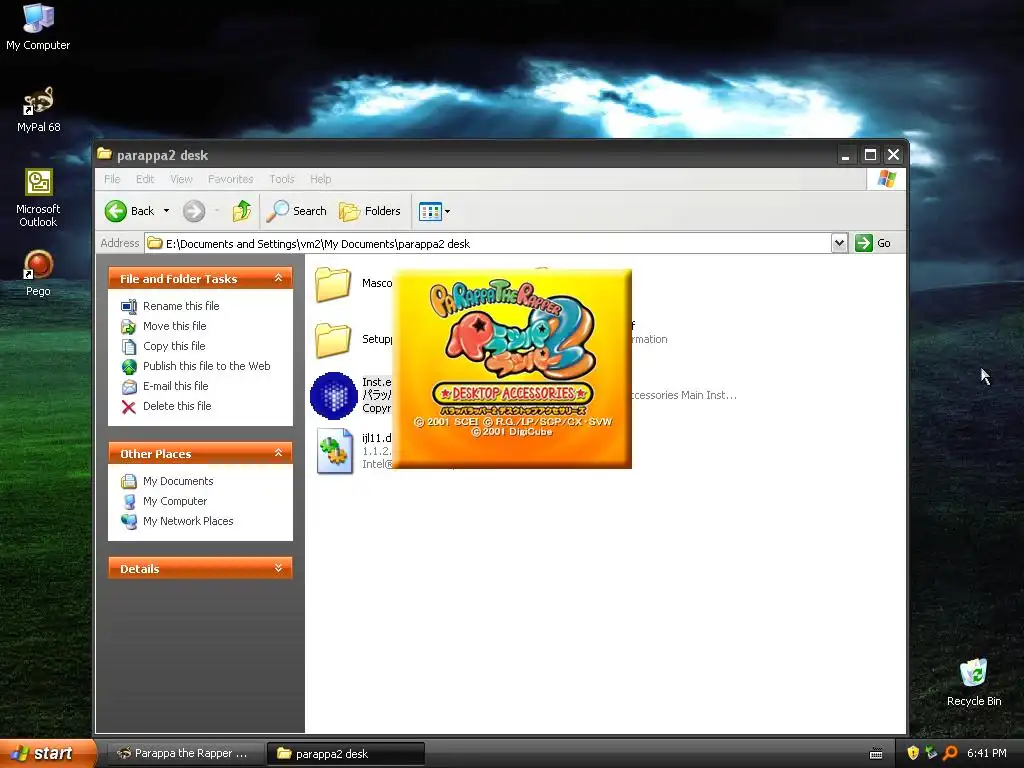Click the Parappa Desktop Accessories splash image
Screen dimensions: 1024x768
click(513, 369)
